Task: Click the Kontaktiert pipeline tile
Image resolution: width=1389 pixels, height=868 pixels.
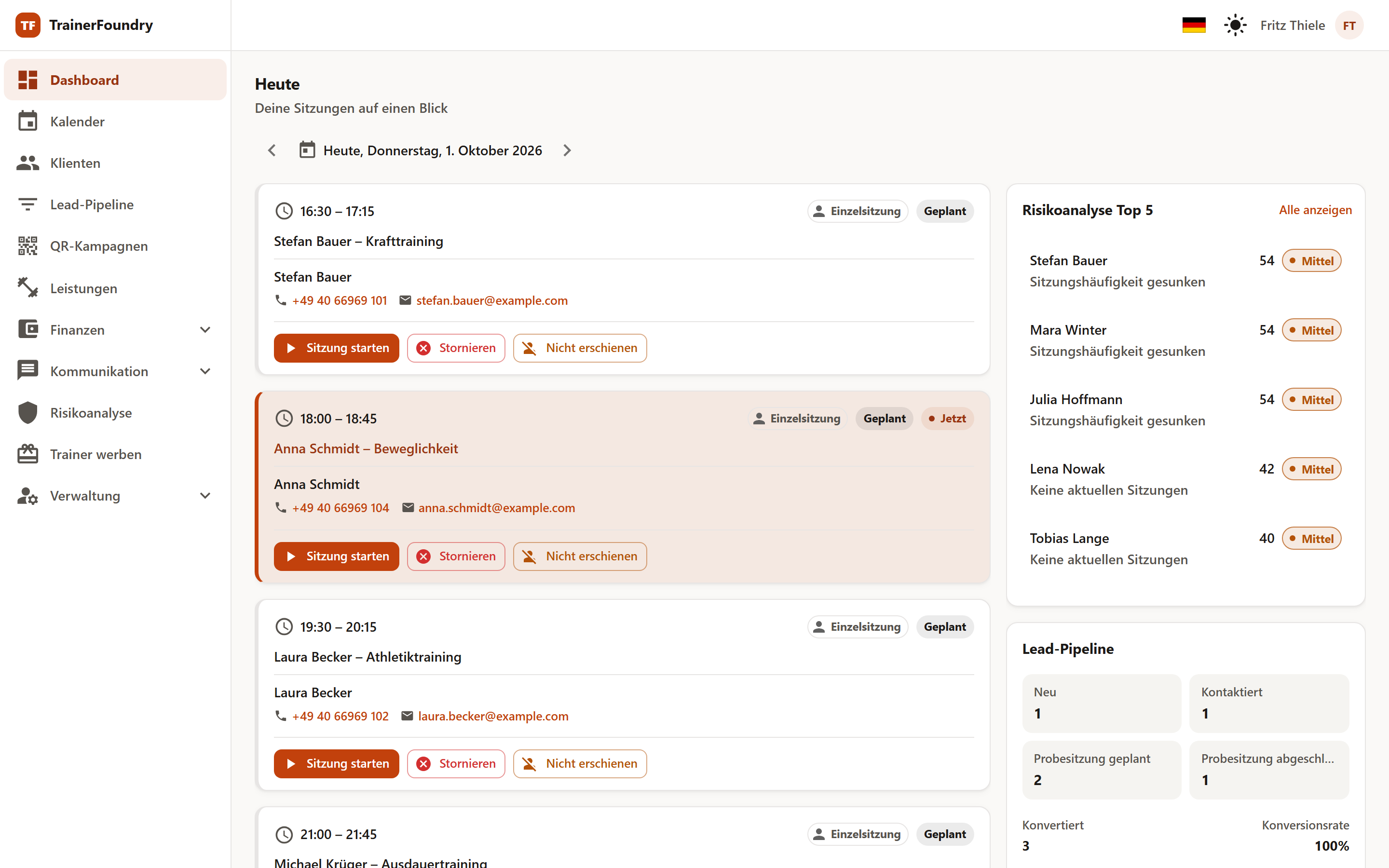Action: point(1269,703)
